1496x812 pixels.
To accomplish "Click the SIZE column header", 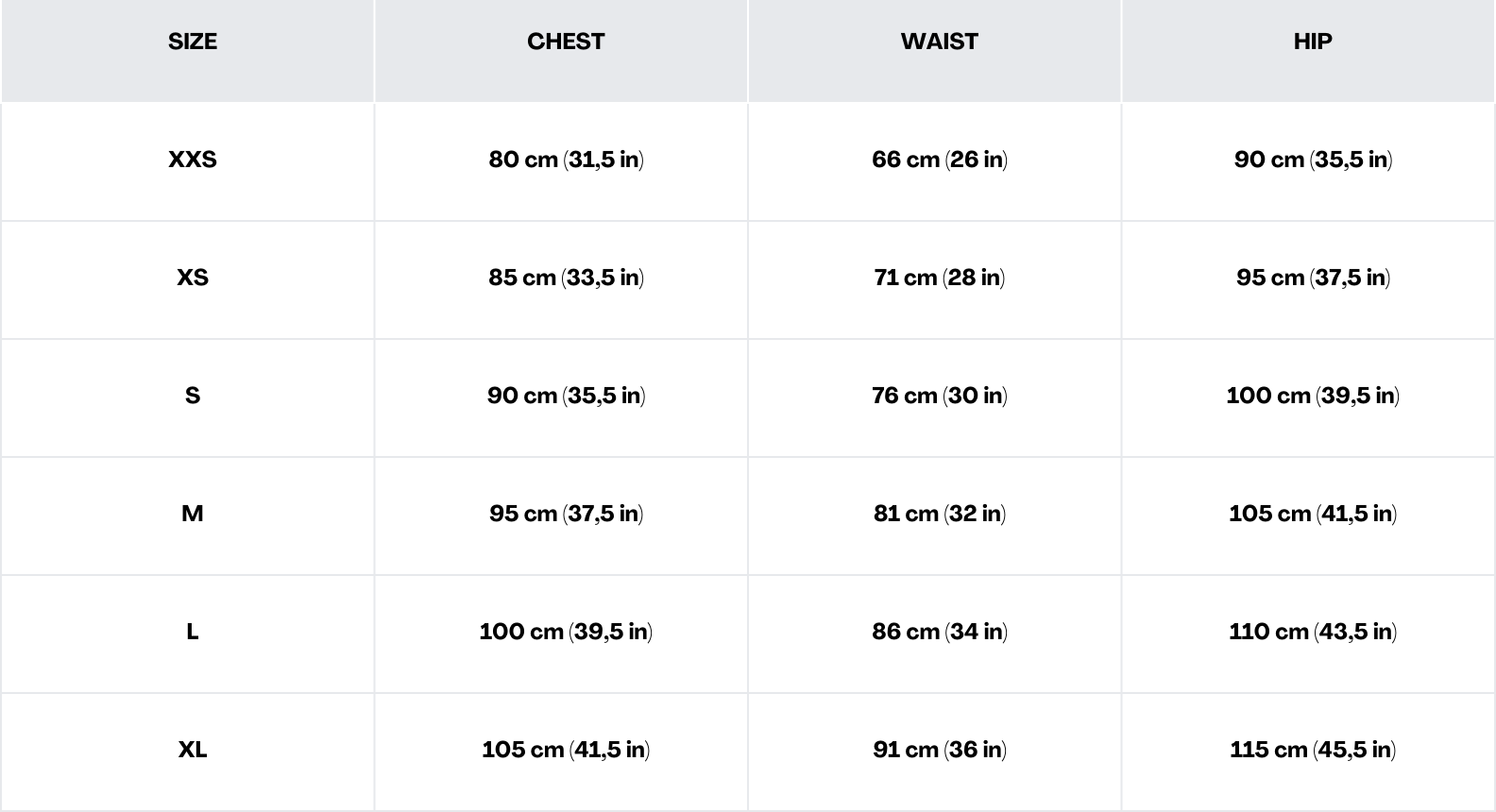I will point(193,42).
